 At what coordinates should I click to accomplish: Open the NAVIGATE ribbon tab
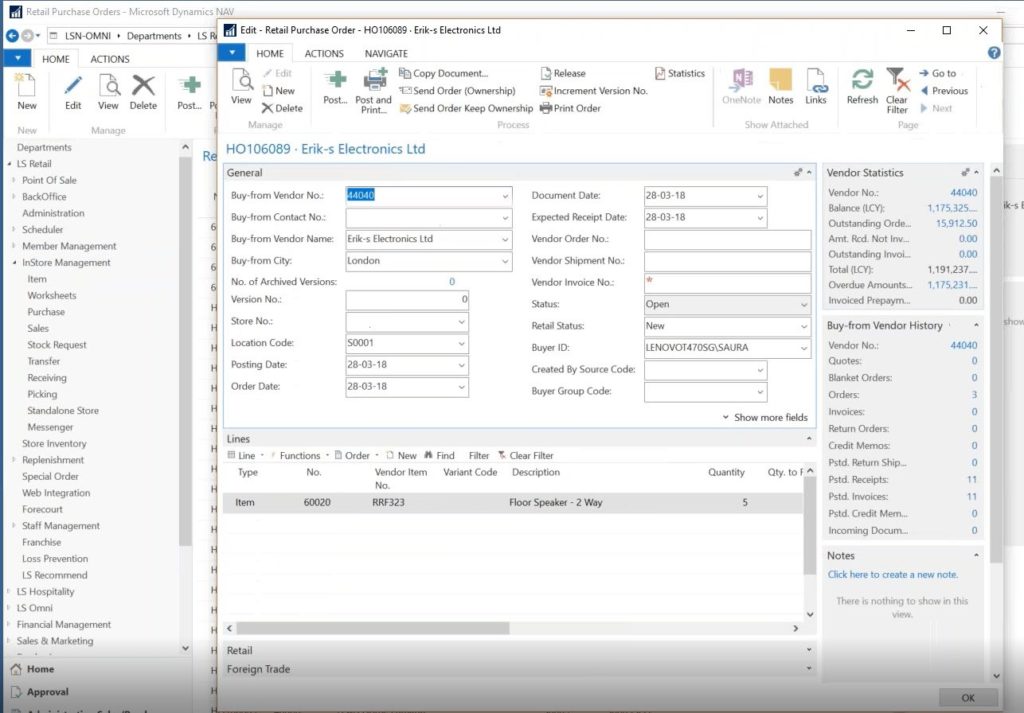(x=385, y=53)
